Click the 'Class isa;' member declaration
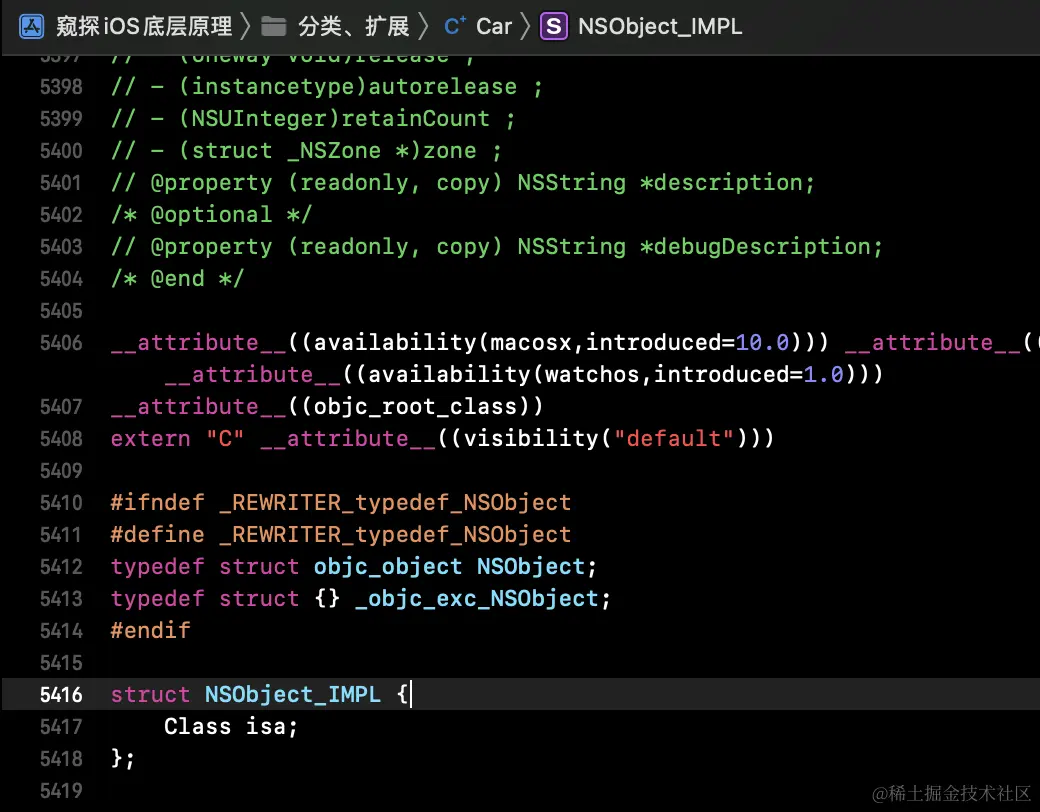Image resolution: width=1040 pixels, height=812 pixels. pos(231,726)
